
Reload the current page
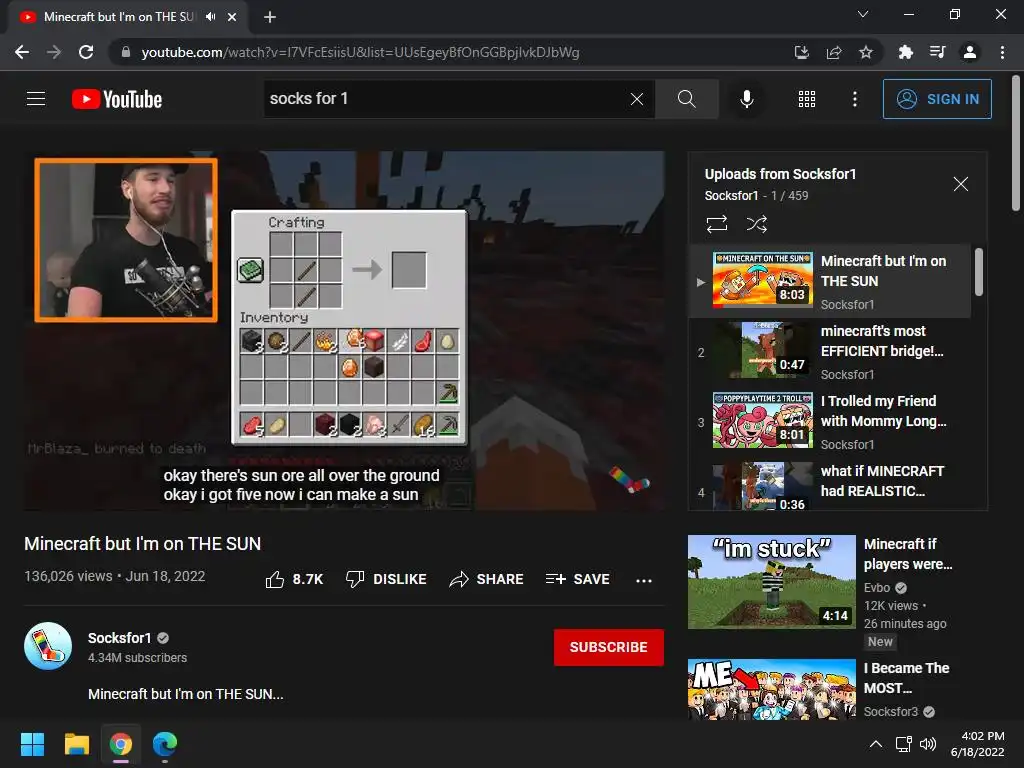coord(86,52)
